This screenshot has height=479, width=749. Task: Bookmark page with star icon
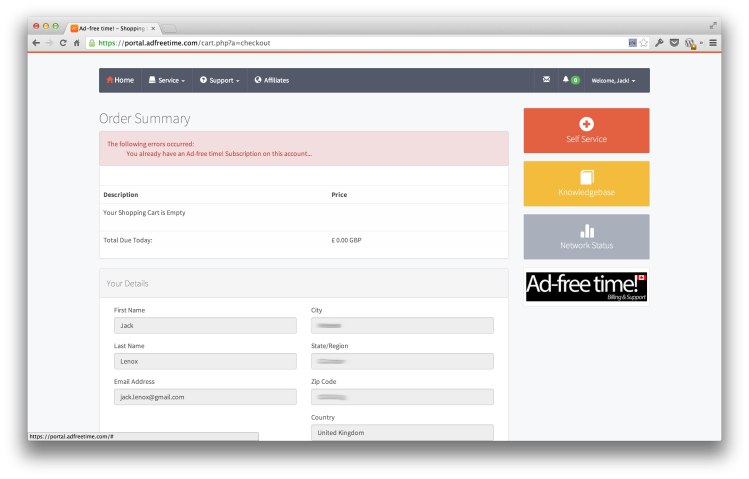tap(645, 43)
